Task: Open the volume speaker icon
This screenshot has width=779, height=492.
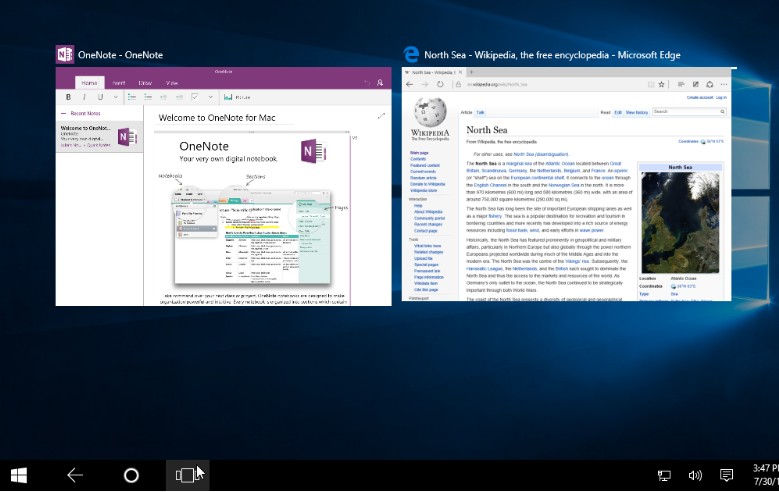Action: (x=695, y=476)
